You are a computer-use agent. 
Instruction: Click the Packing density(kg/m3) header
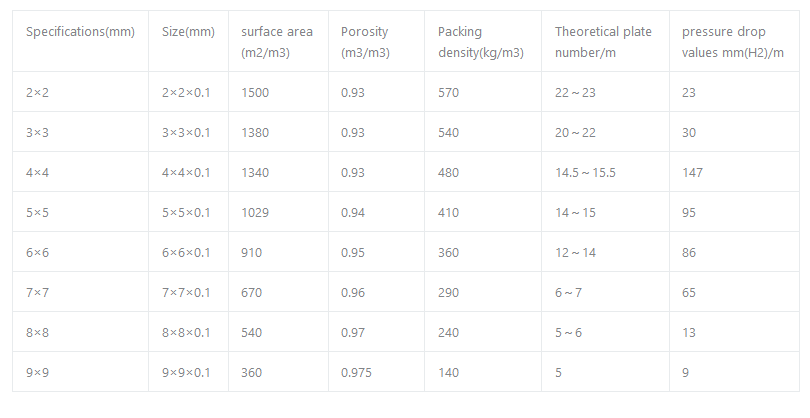tap(474, 42)
